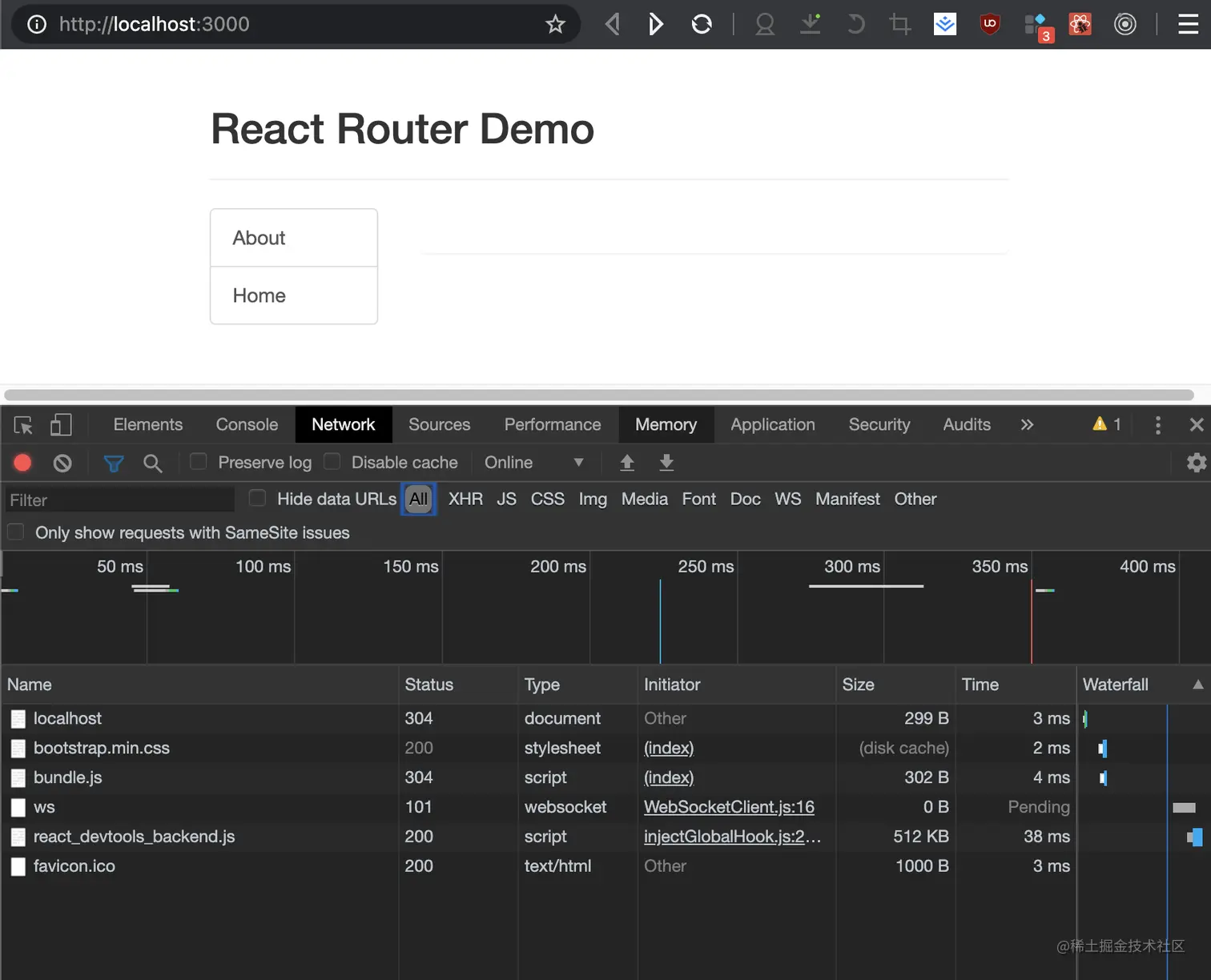
Task: Activate the inspect element picker icon
Action: [23, 424]
